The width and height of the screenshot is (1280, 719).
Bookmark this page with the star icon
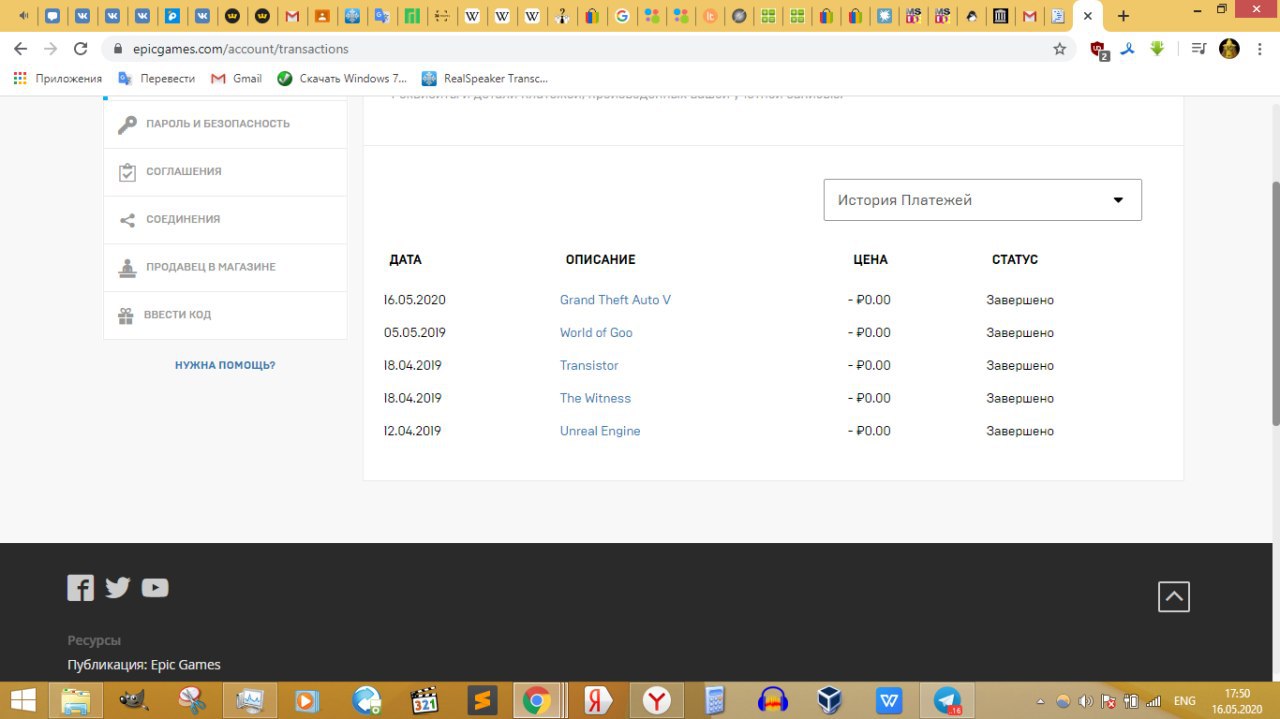click(x=1060, y=49)
